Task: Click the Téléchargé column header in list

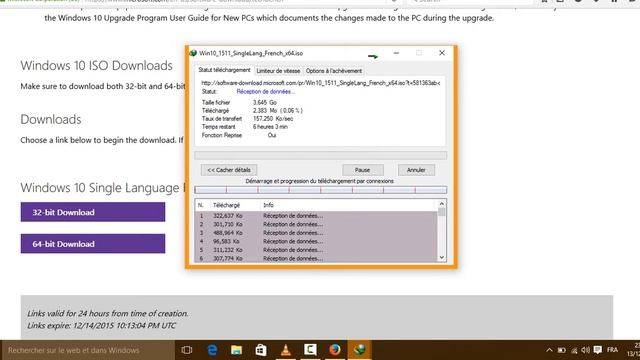Action: pos(235,205)
